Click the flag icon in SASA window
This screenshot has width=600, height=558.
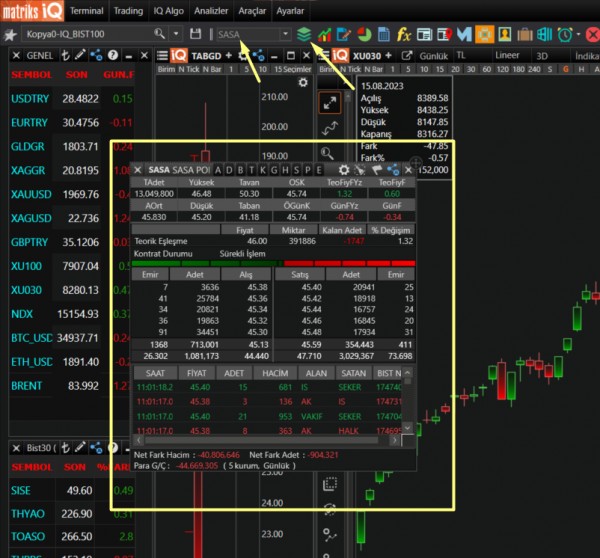tap(377, 170)
